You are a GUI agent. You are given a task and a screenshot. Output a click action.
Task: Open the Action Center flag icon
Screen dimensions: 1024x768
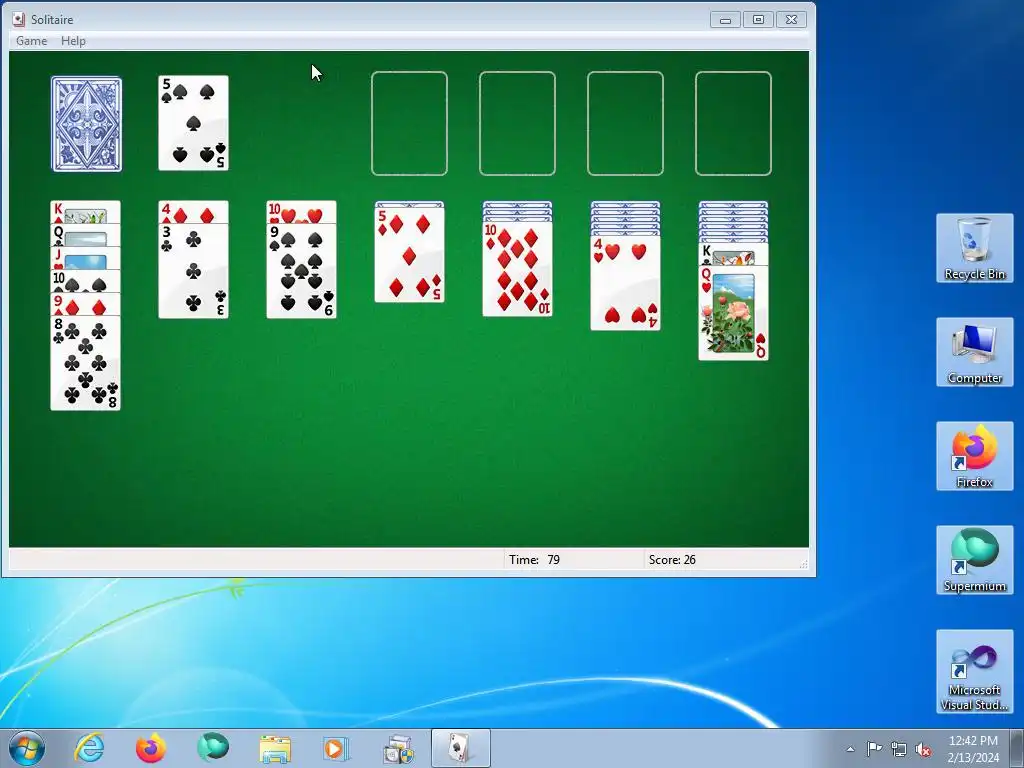[874, 749]
